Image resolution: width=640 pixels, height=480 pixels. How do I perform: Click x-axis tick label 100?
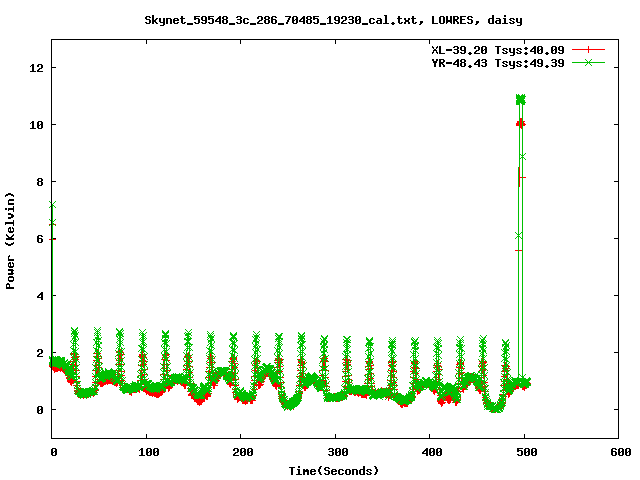(149, 452)
